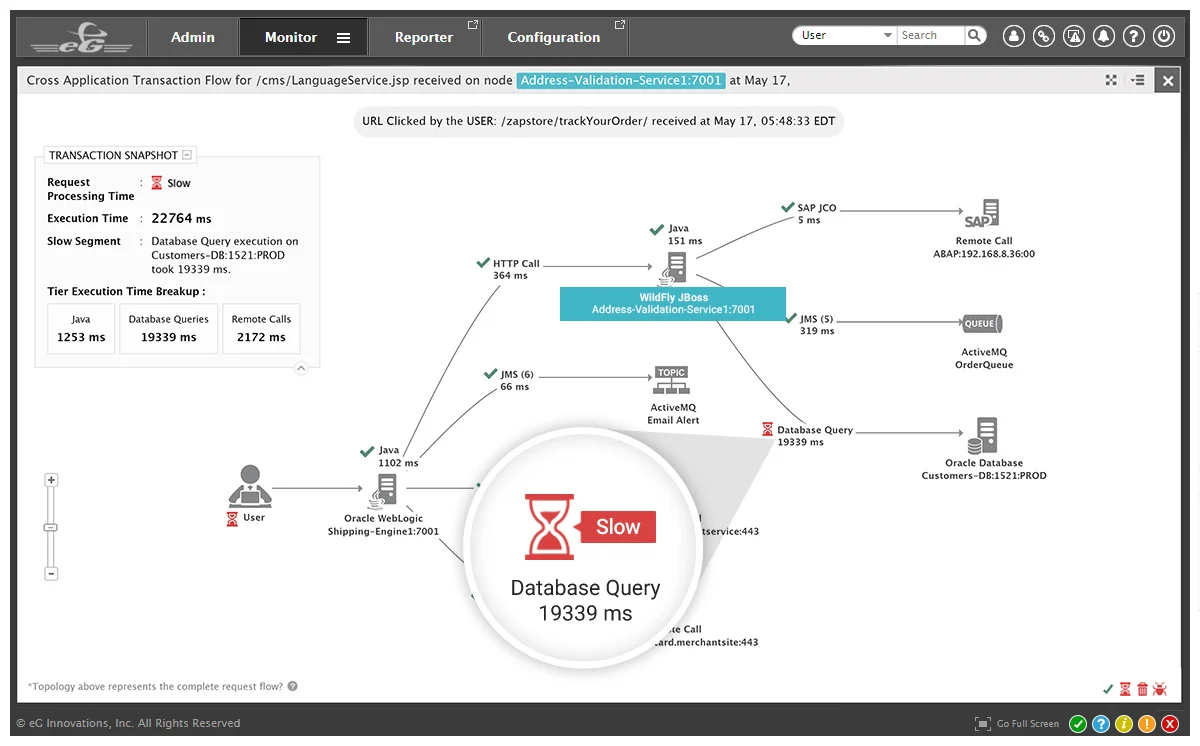Open the notifications bell icon
This screenshot has width=1200, height=746.
coord(1103,36)
